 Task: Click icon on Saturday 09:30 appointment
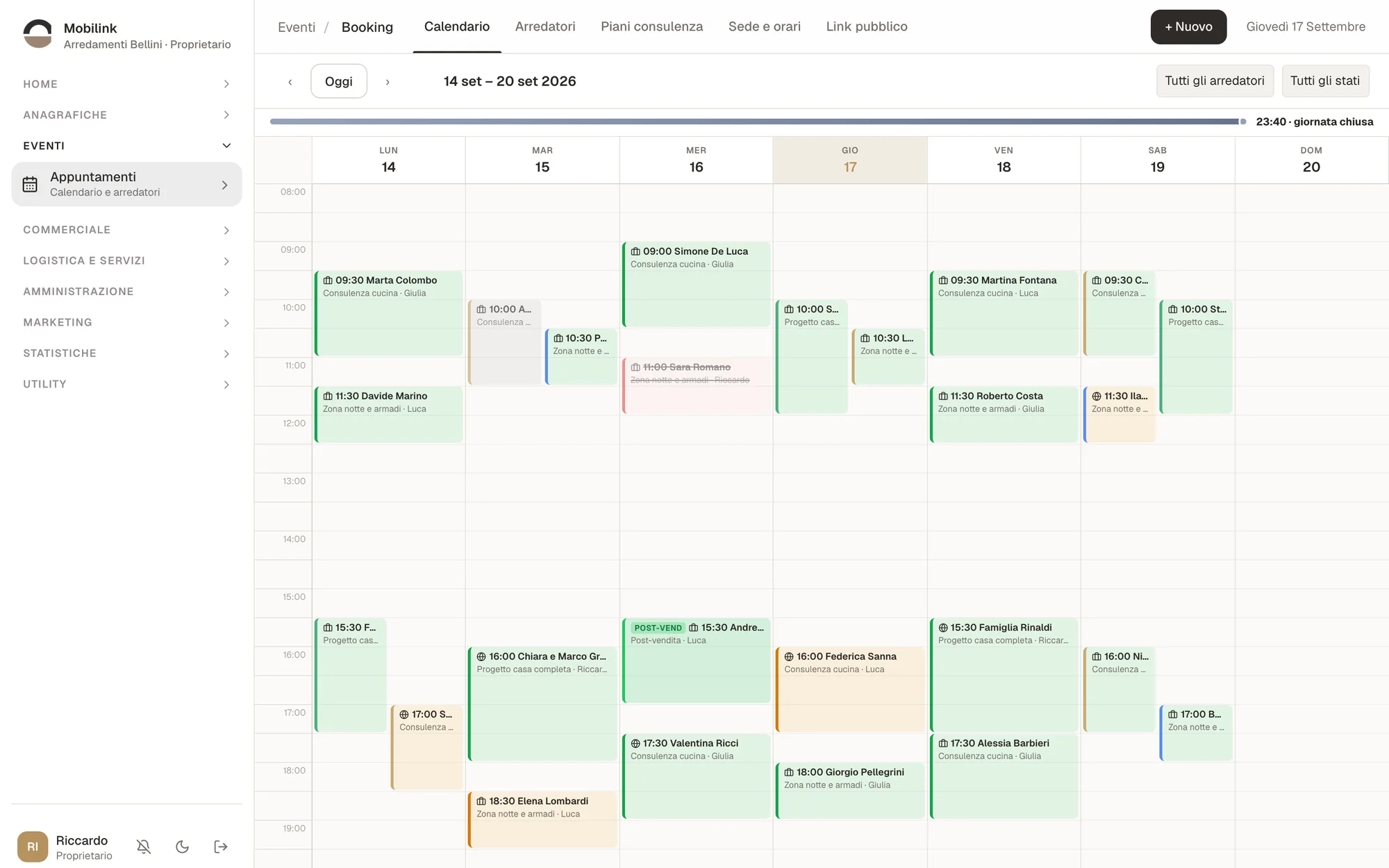tap(1097, 281)
